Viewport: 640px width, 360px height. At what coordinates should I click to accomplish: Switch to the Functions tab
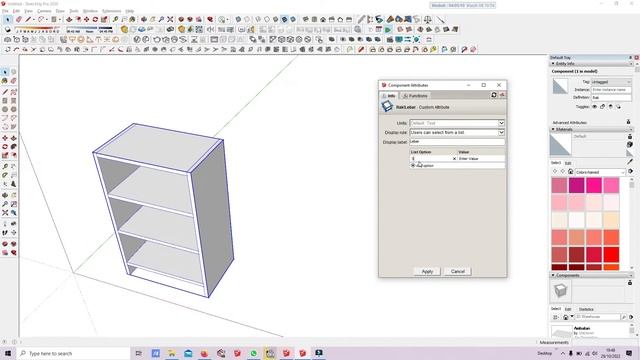click(x=415, y=96)
